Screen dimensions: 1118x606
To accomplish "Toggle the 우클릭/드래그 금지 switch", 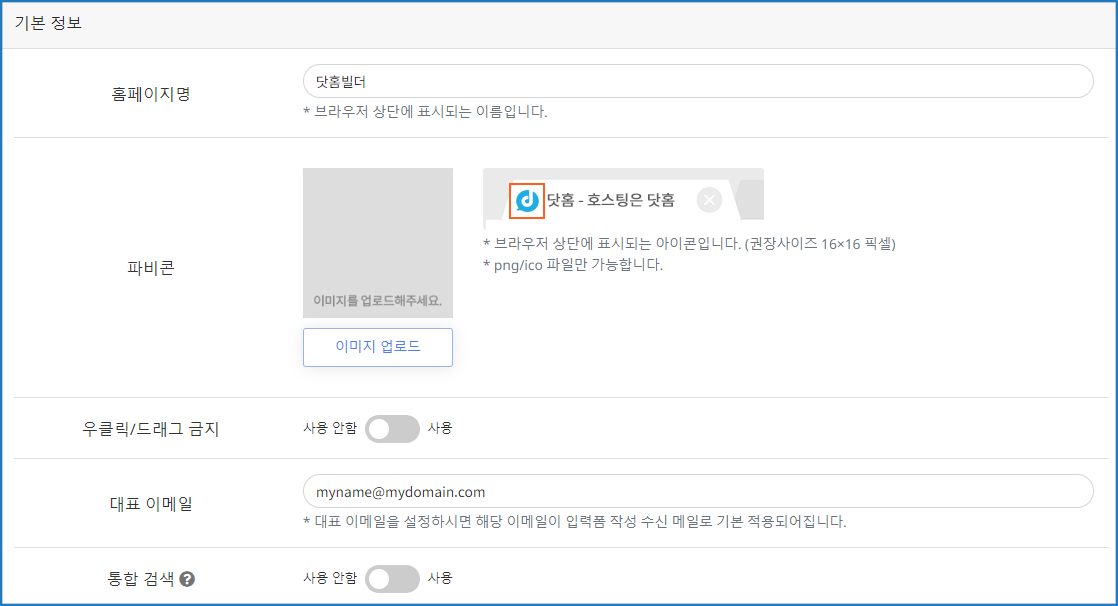I will tap(392, 429).
